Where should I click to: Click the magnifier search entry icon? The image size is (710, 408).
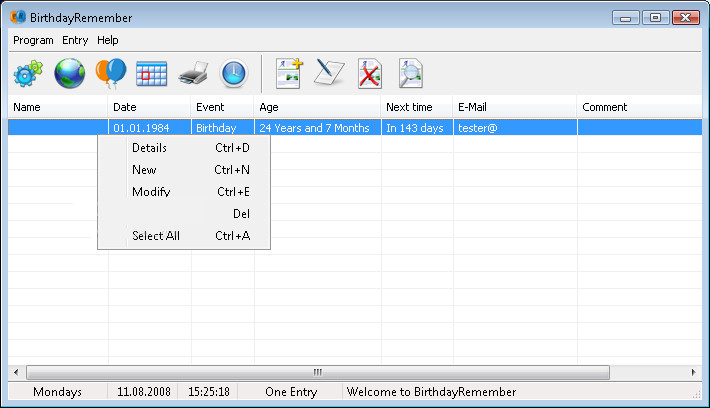click(x=411, y=73)
